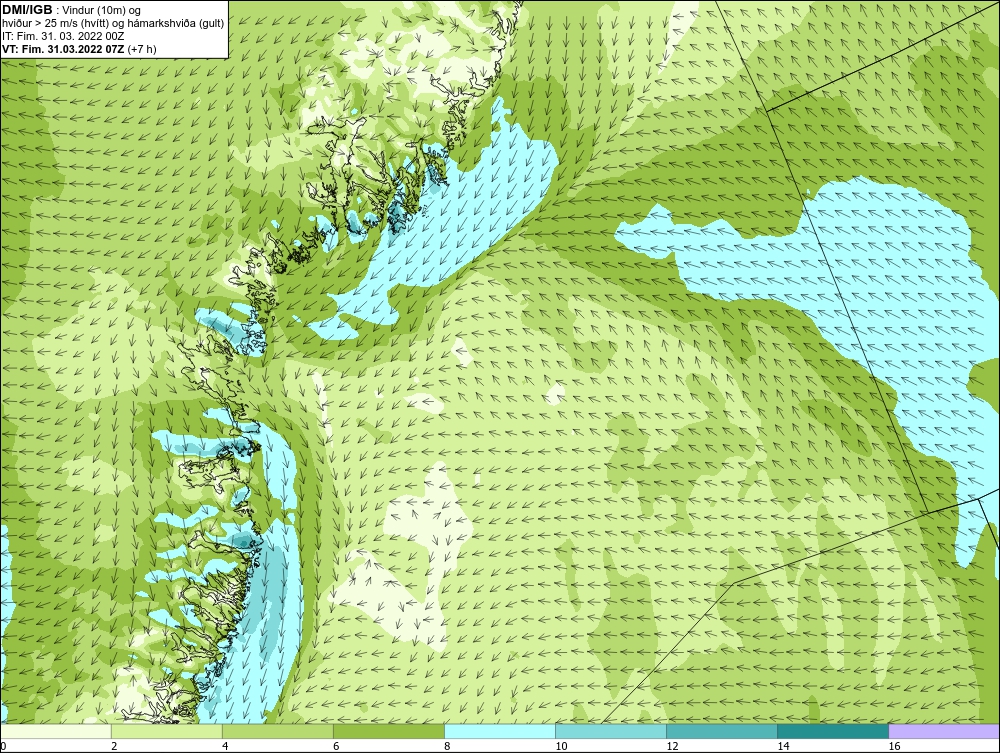Click the 'Vindur (10m) og' label
Screen dimensions: 1000x753
click(103, 10)
